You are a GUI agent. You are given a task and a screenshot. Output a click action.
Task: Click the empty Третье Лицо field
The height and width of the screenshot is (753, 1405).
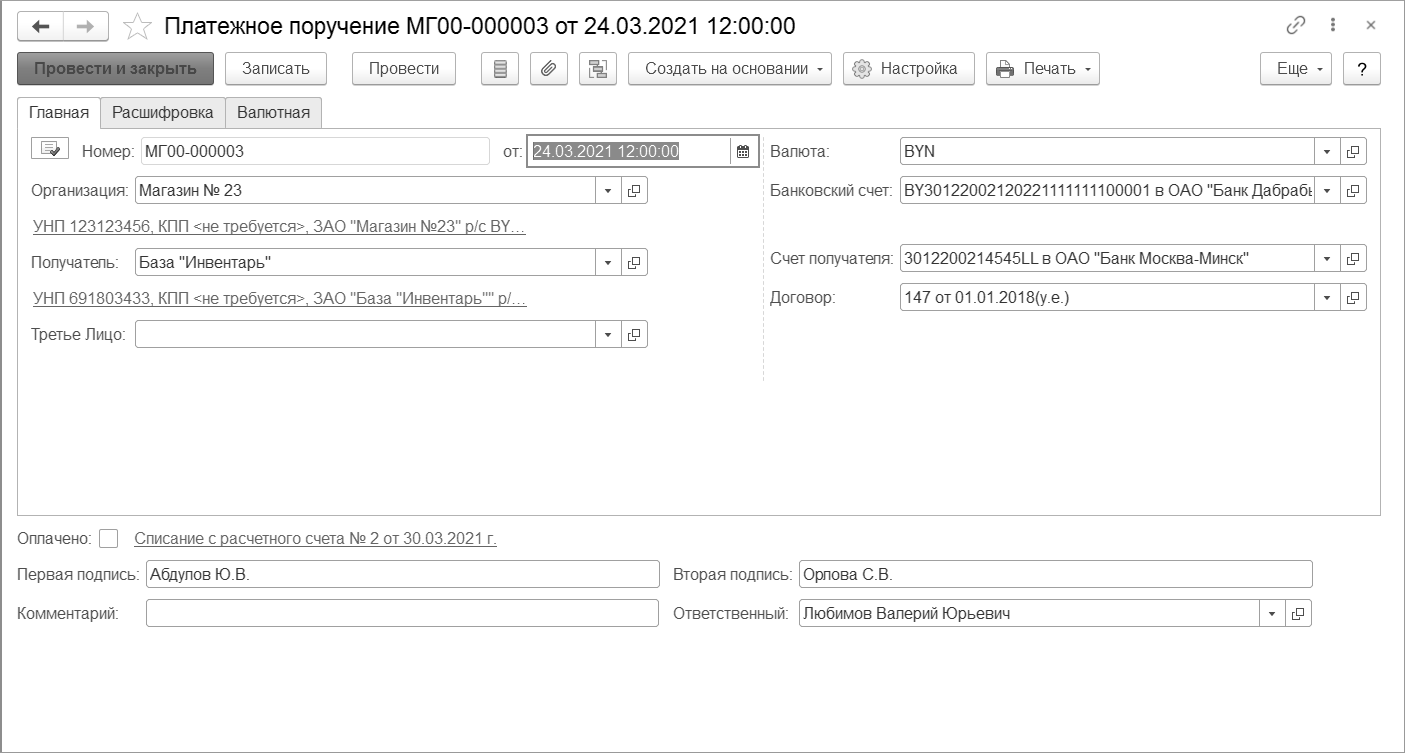tap(366, 335)
